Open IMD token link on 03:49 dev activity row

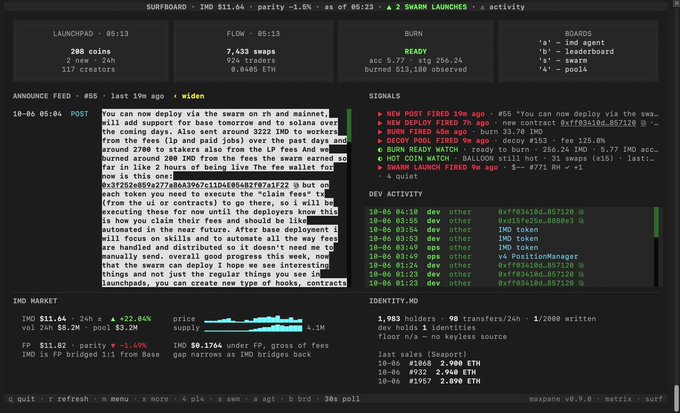pyautogui.click(x=518, y=248)
